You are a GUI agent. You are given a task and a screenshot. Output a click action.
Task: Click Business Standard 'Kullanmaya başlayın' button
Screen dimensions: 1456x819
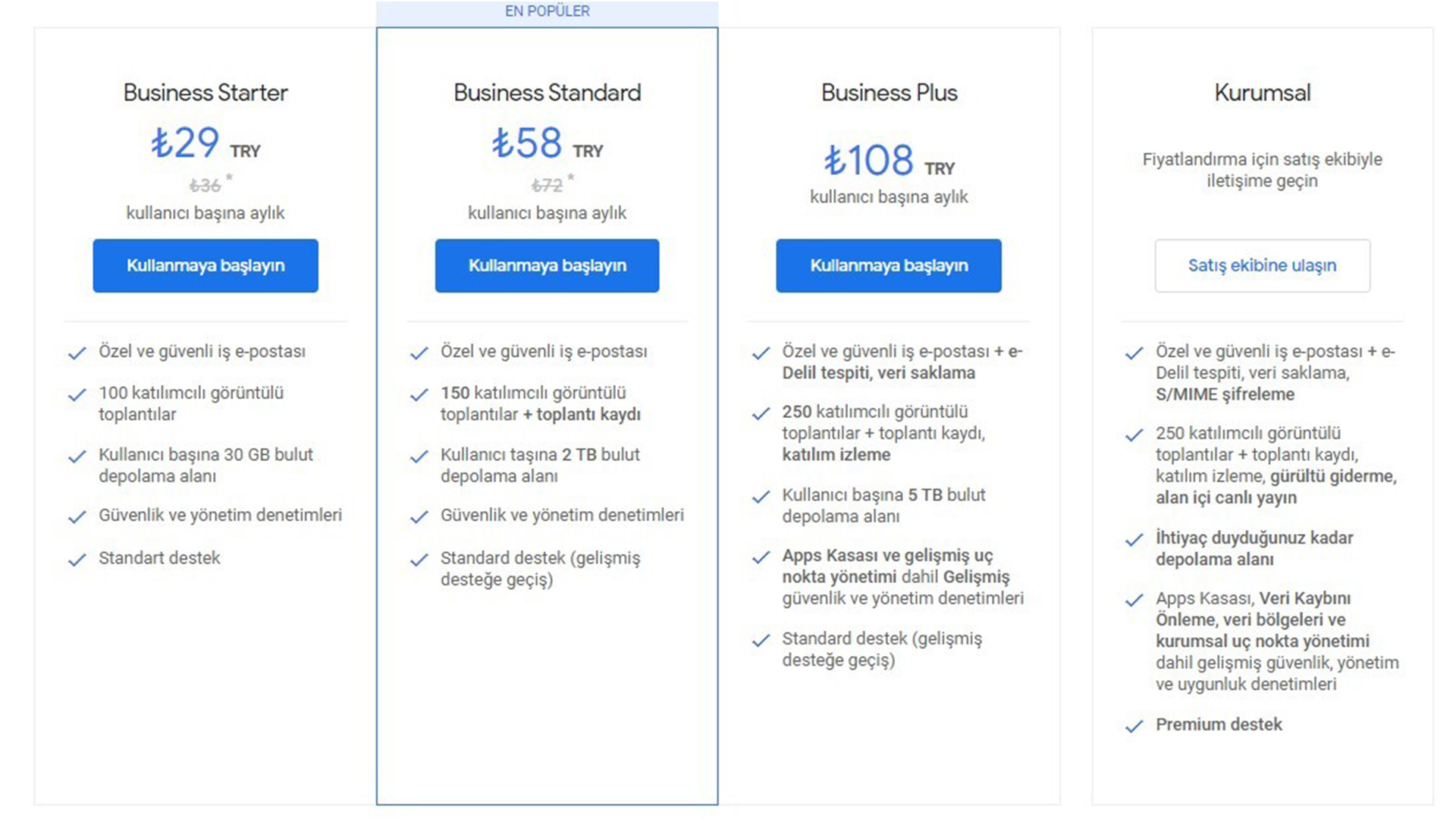pyautogui.click(x=547, y=265)
